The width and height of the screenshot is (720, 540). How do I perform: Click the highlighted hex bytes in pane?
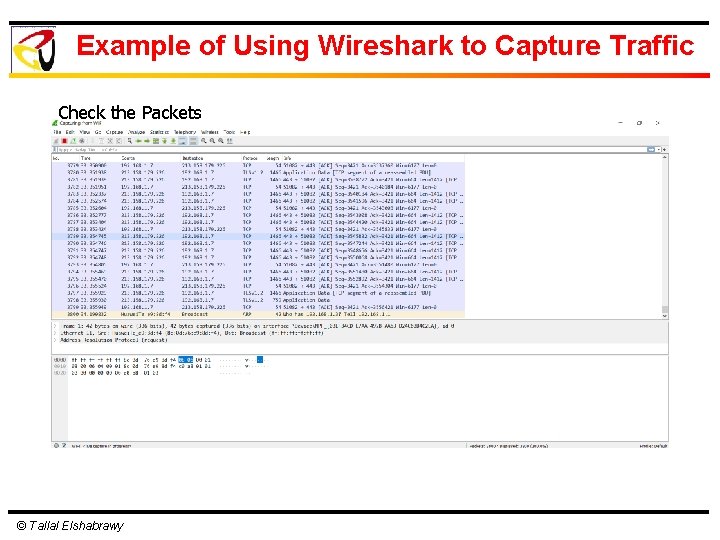coord(186,360)
